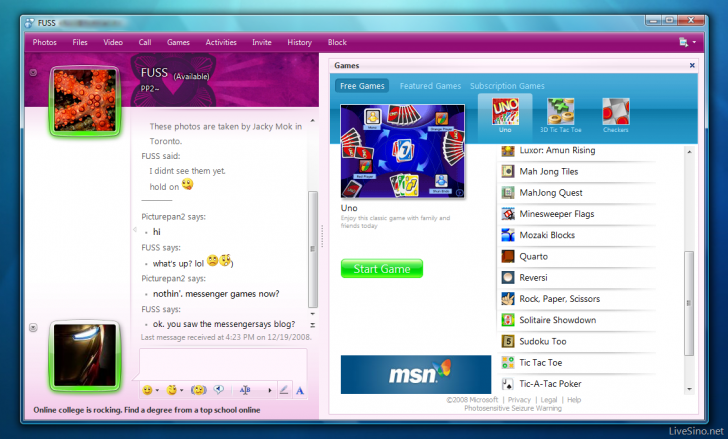Click the Quarto game icon
The height and width of the screenshot is (439, 728).
tap(508, 257)
